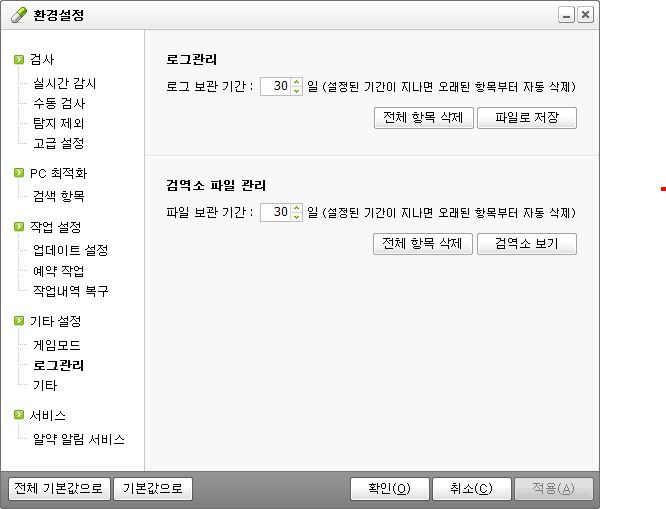Click the PC 최적화 category label
The image size is (666, 509).
pyautogui.click(x=59, y=173)
